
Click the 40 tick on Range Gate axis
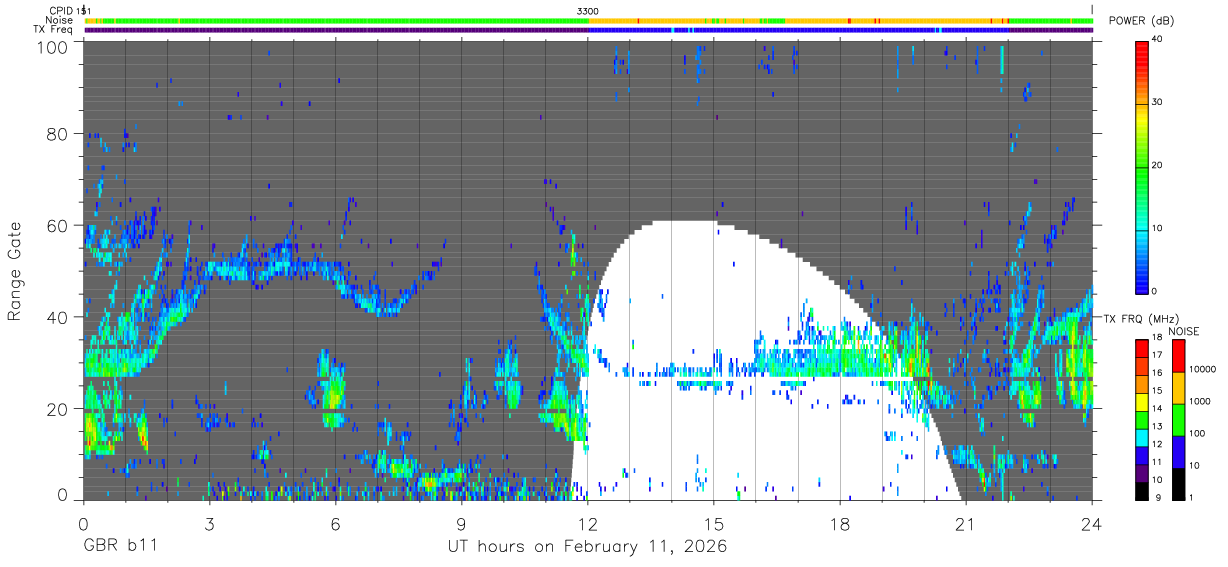tap(59, 317)
